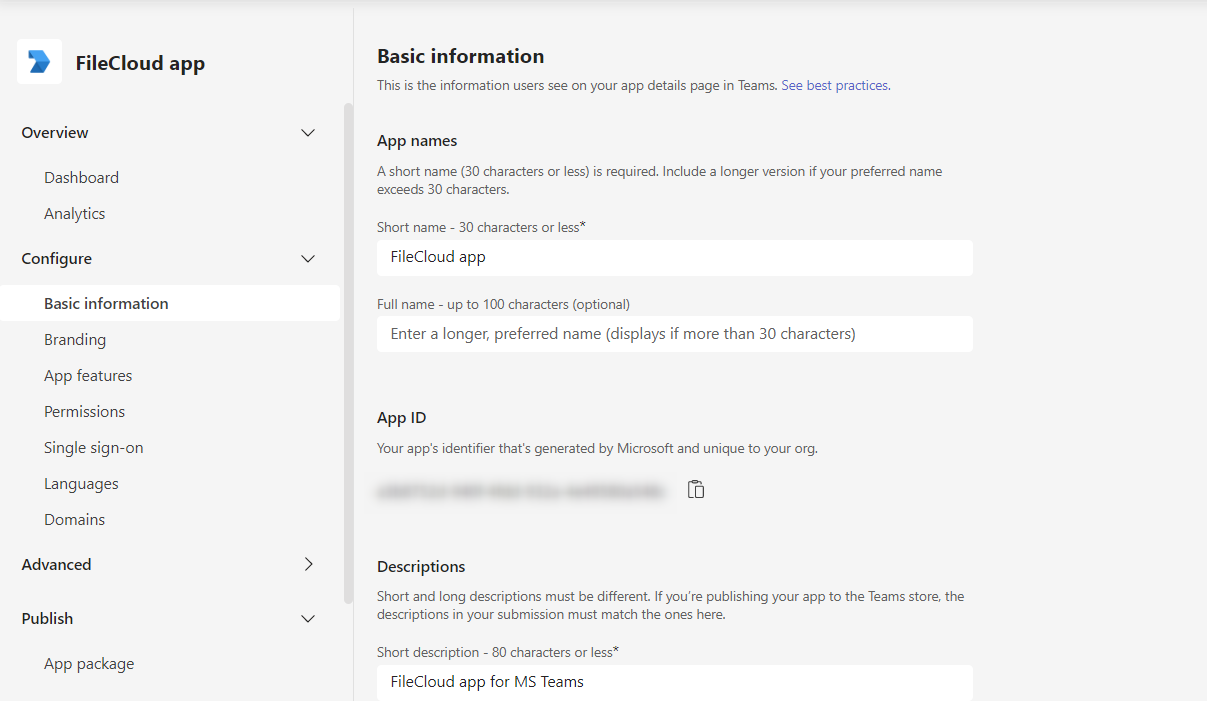Navigate to Permissions
Image resolution: width=1207 pixels, height=701 pixels.
(84, 412)
